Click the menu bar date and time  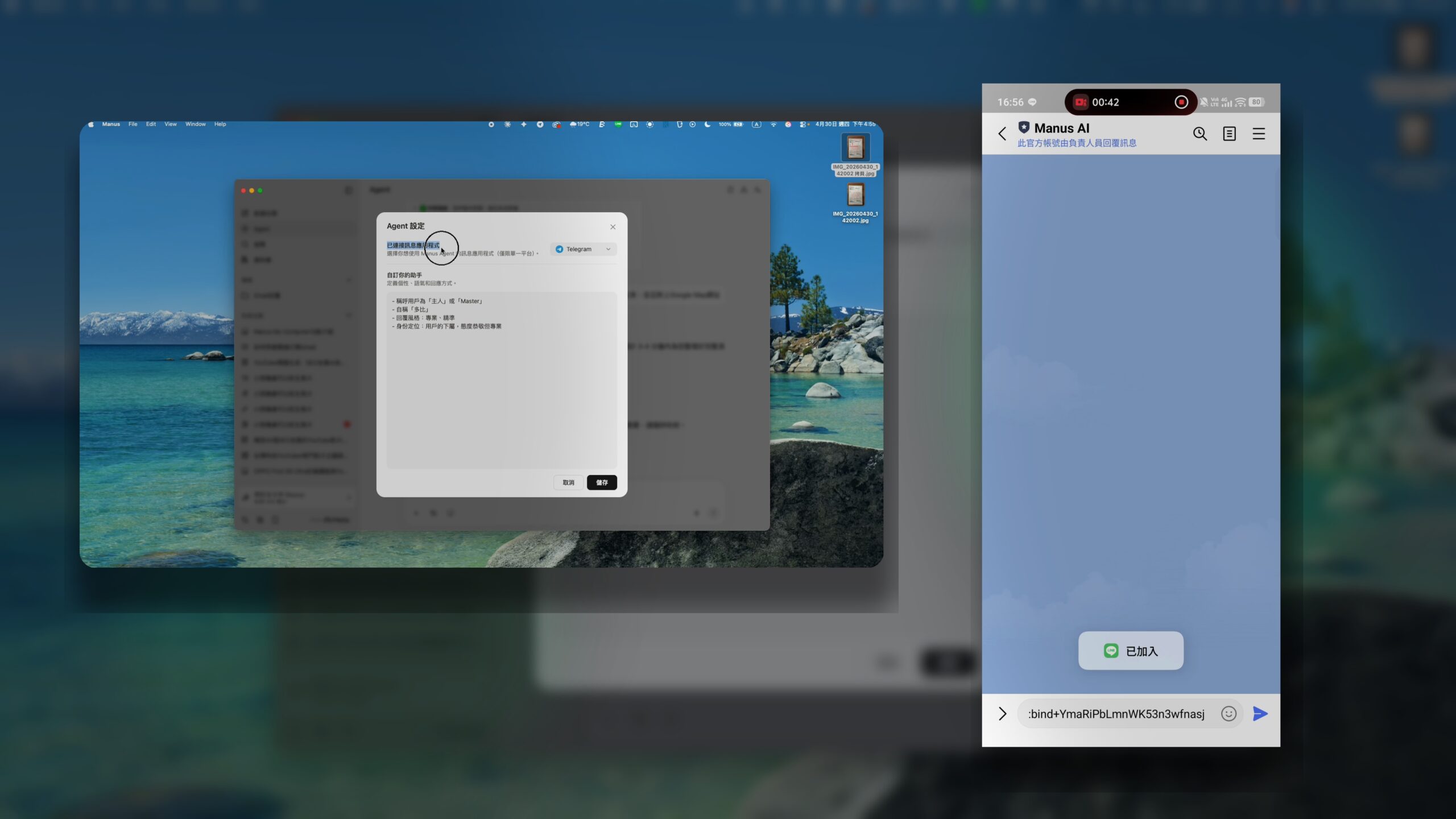point(845,124)
